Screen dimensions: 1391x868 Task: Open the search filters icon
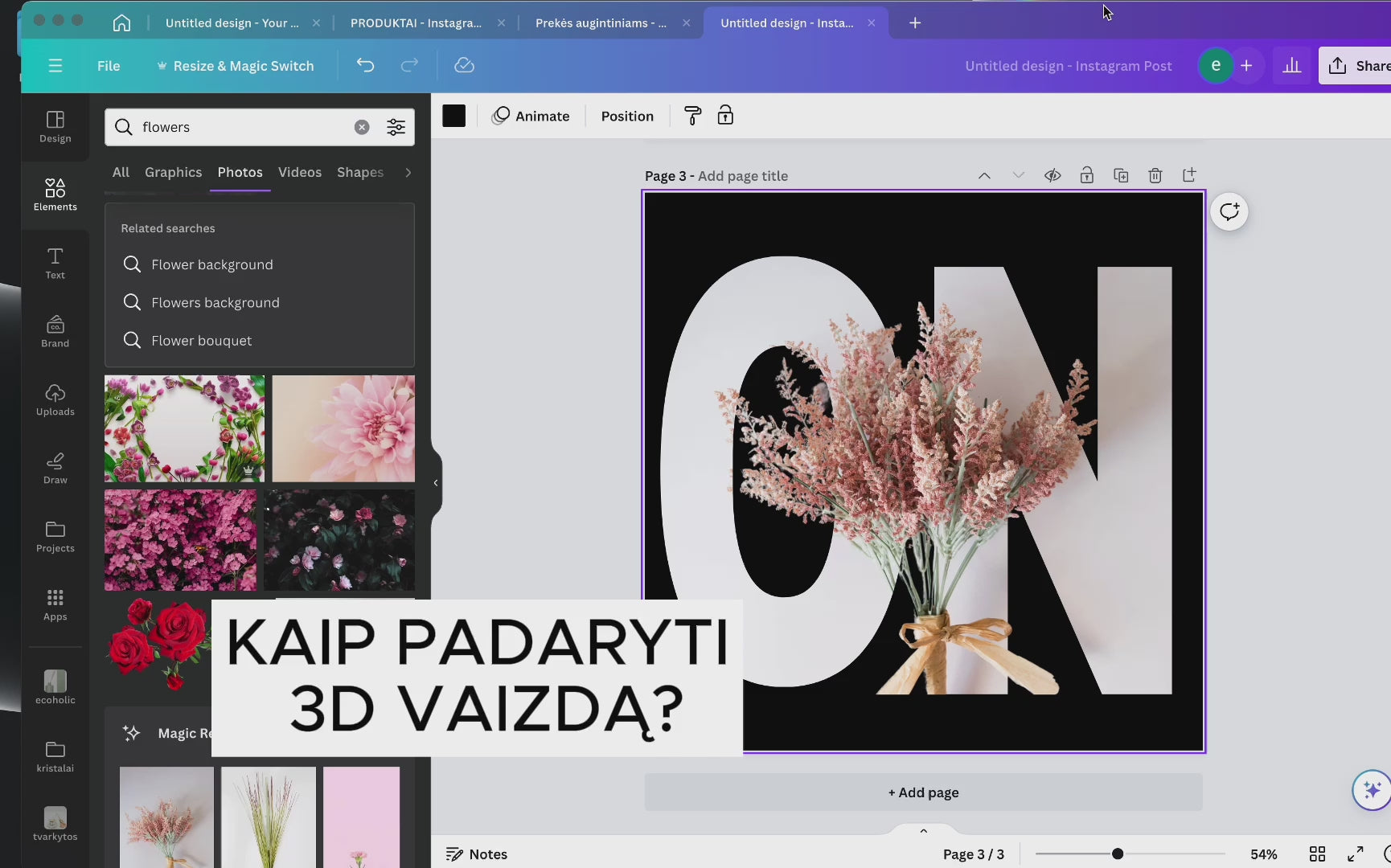tap(396, 127)
